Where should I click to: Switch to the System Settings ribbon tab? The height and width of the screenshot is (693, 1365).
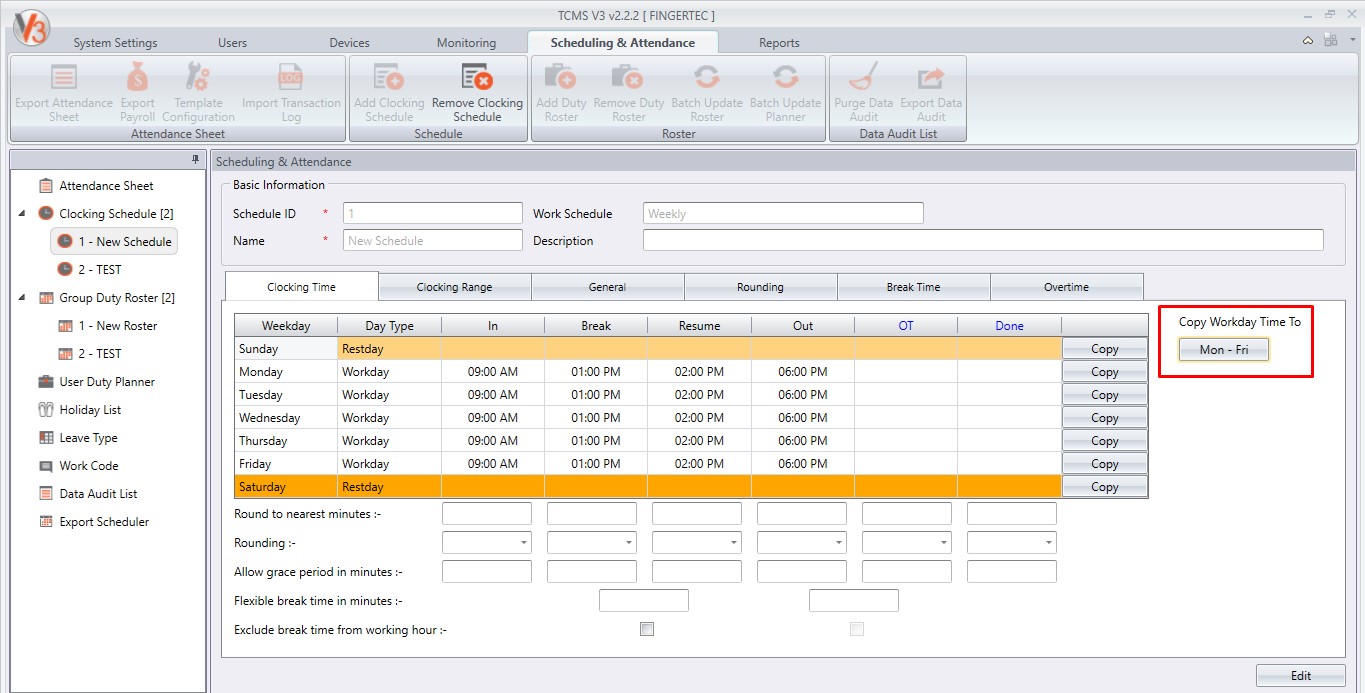pos(115,43)
